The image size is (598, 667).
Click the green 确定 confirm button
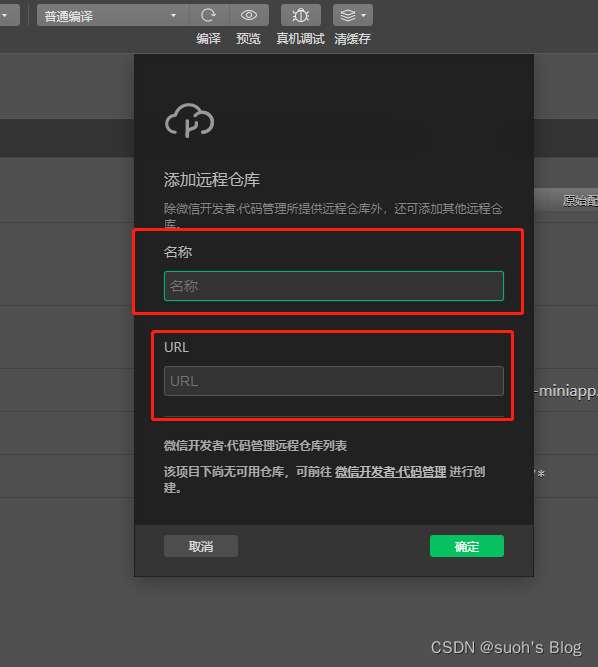click(467, 546)
